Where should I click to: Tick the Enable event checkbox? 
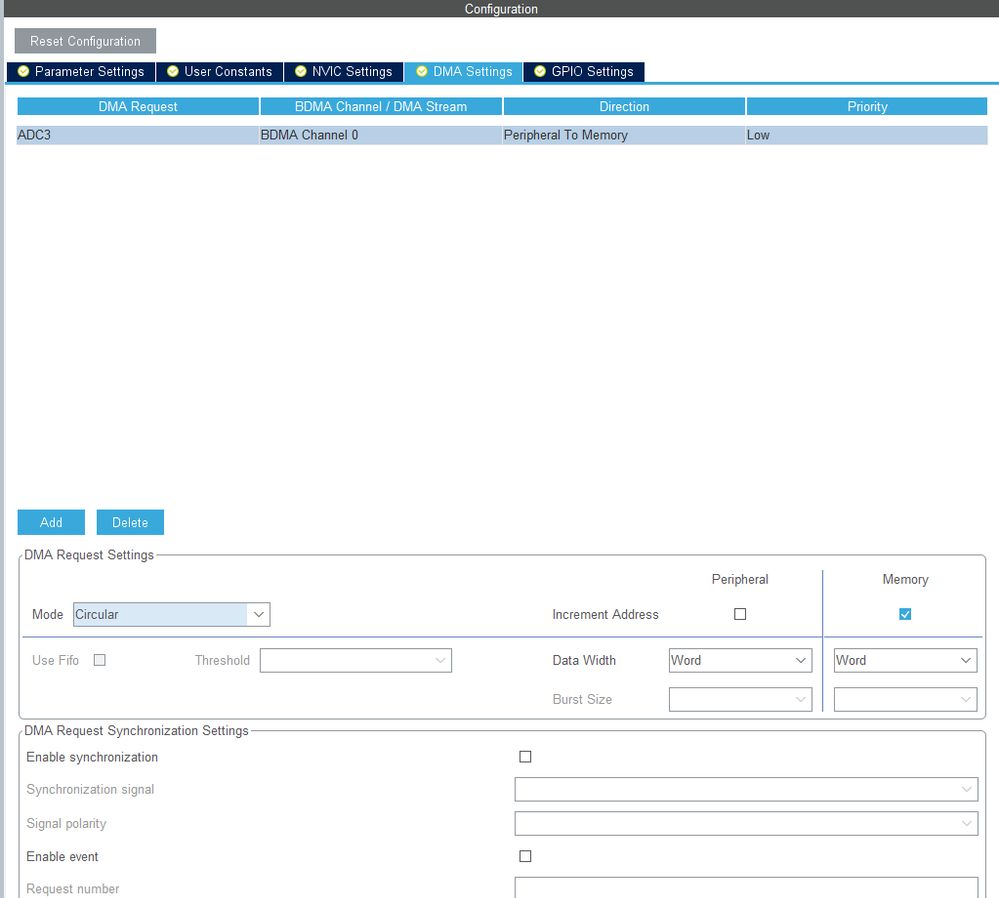(x=525, y=856)
